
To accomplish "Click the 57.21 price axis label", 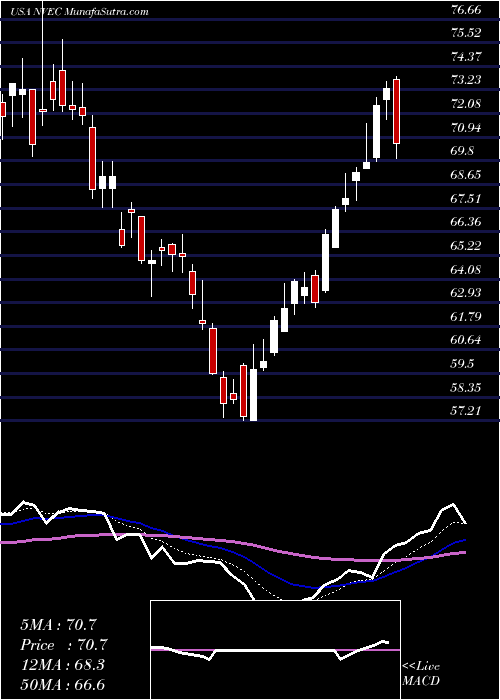I will pyautogui.click(x=466, y=411).
